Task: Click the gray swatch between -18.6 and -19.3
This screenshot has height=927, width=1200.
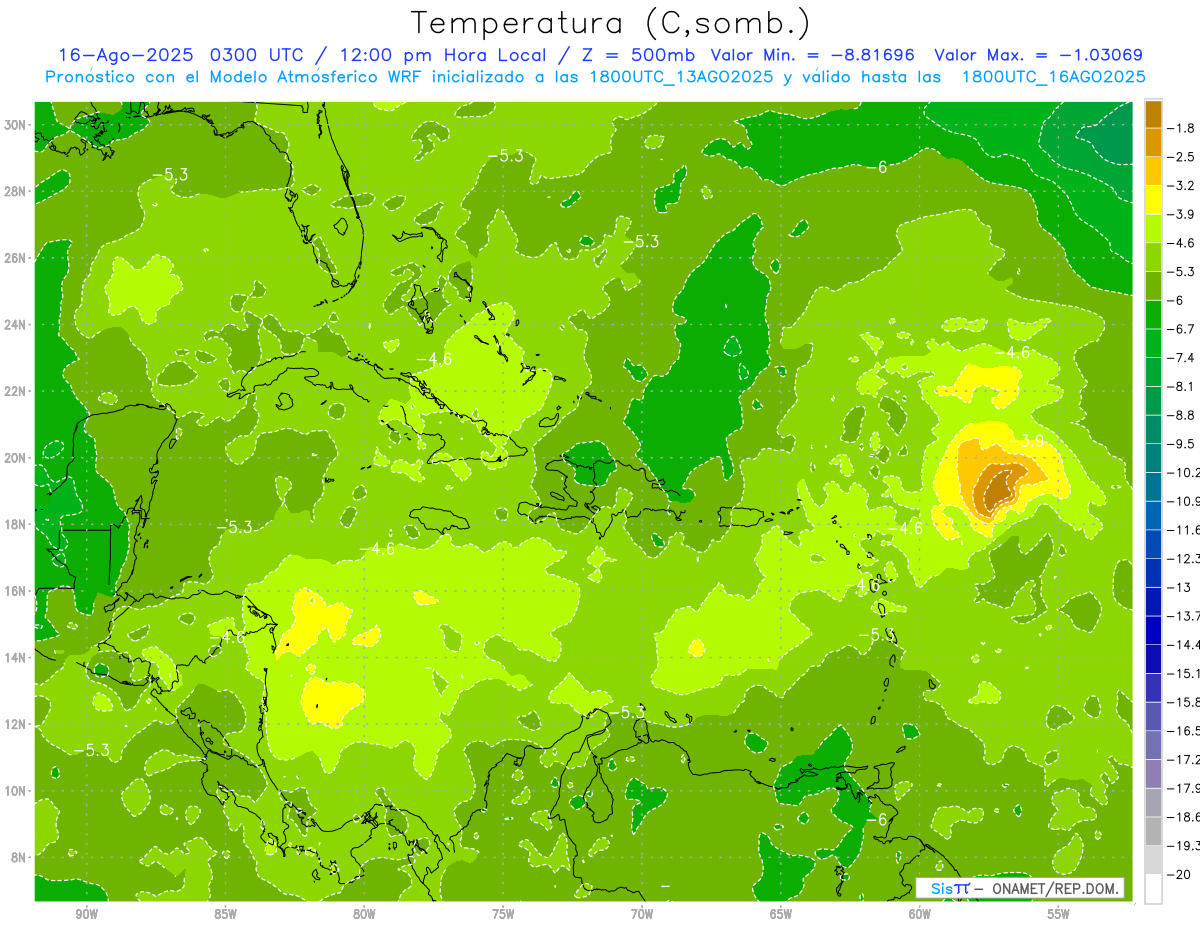Action: 1153,831
